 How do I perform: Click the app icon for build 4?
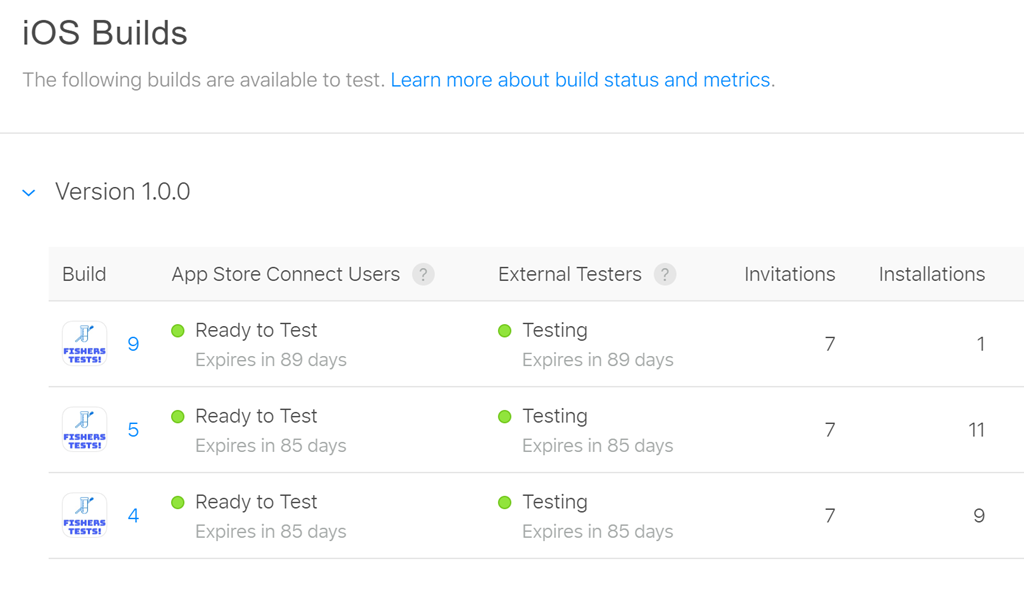click(84, 516)
